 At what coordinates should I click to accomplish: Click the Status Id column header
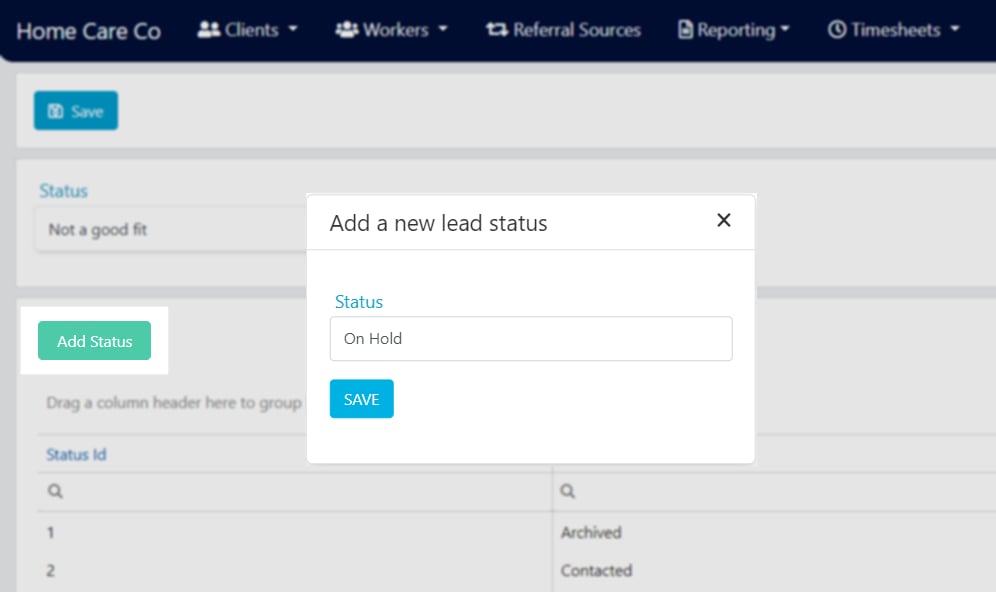[x=76, y=455]
